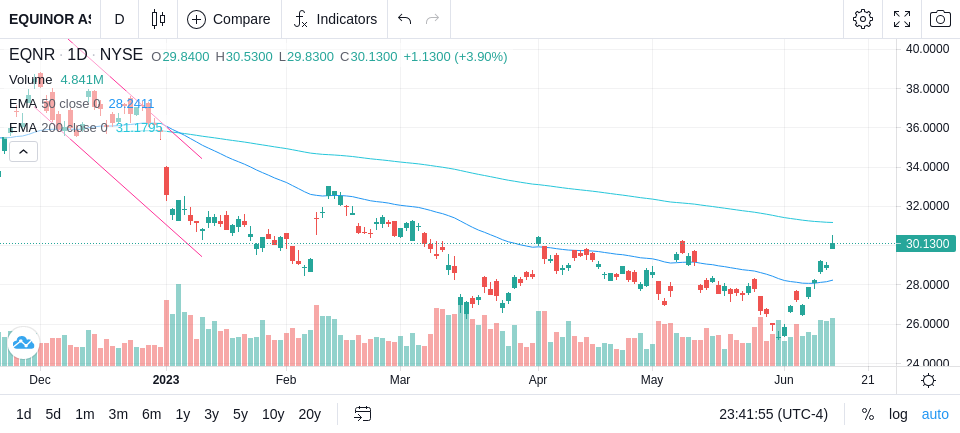This screenshot has width=960, height=433.
Task: Open timezone menu showing UTC-4 clock
Action: click(x=773, y=415)
